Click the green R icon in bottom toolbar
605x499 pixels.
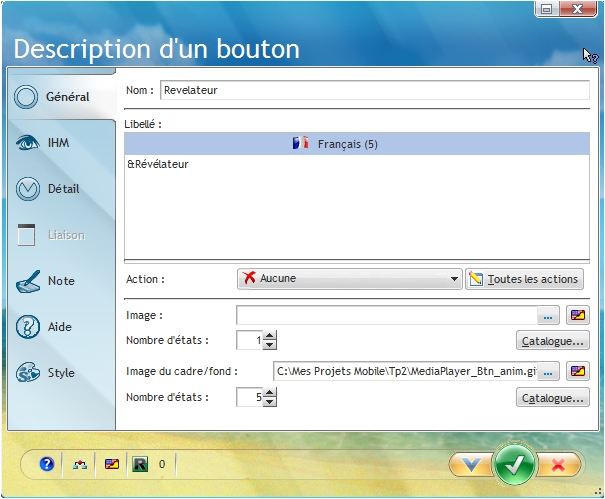click(x=140, y=464)
